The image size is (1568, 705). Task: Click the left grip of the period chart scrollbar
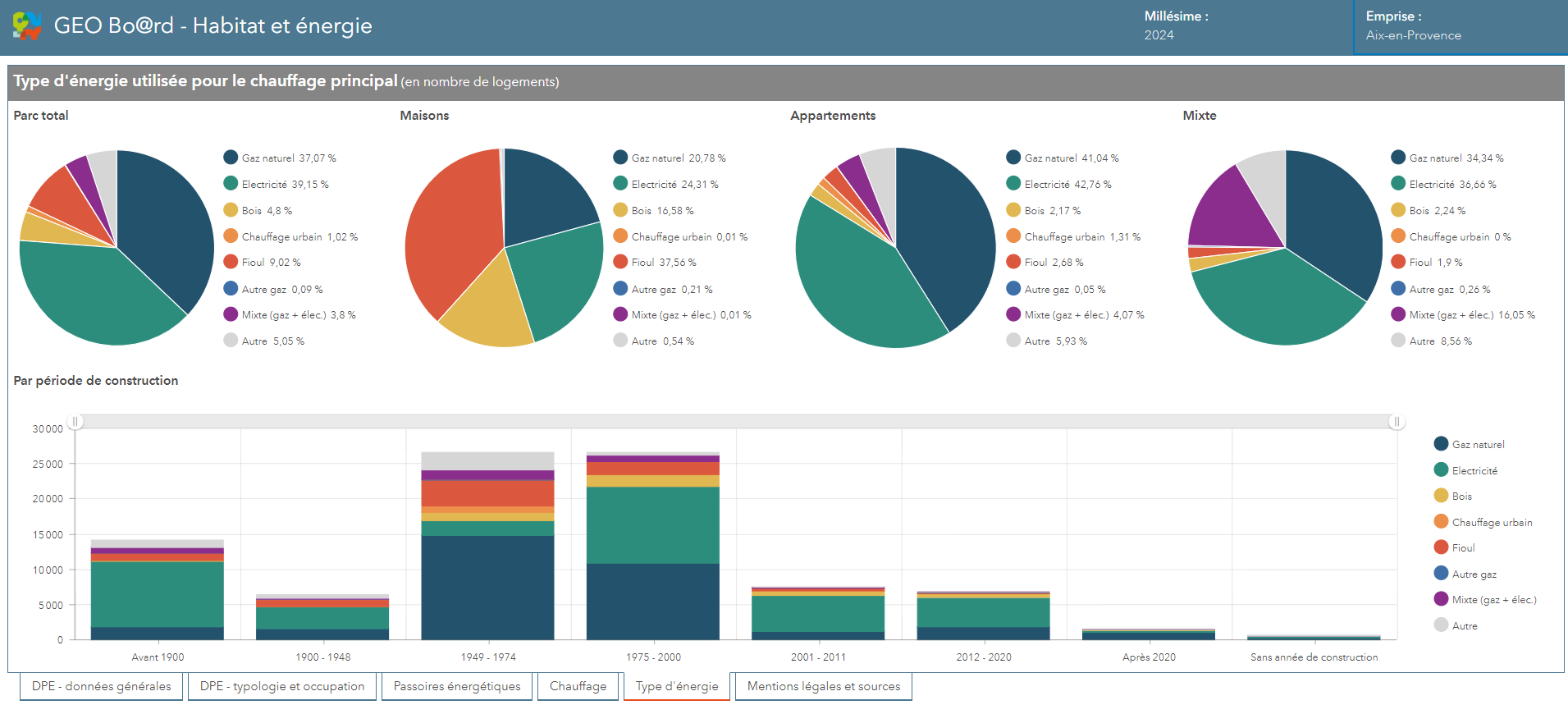click(75, 422)
